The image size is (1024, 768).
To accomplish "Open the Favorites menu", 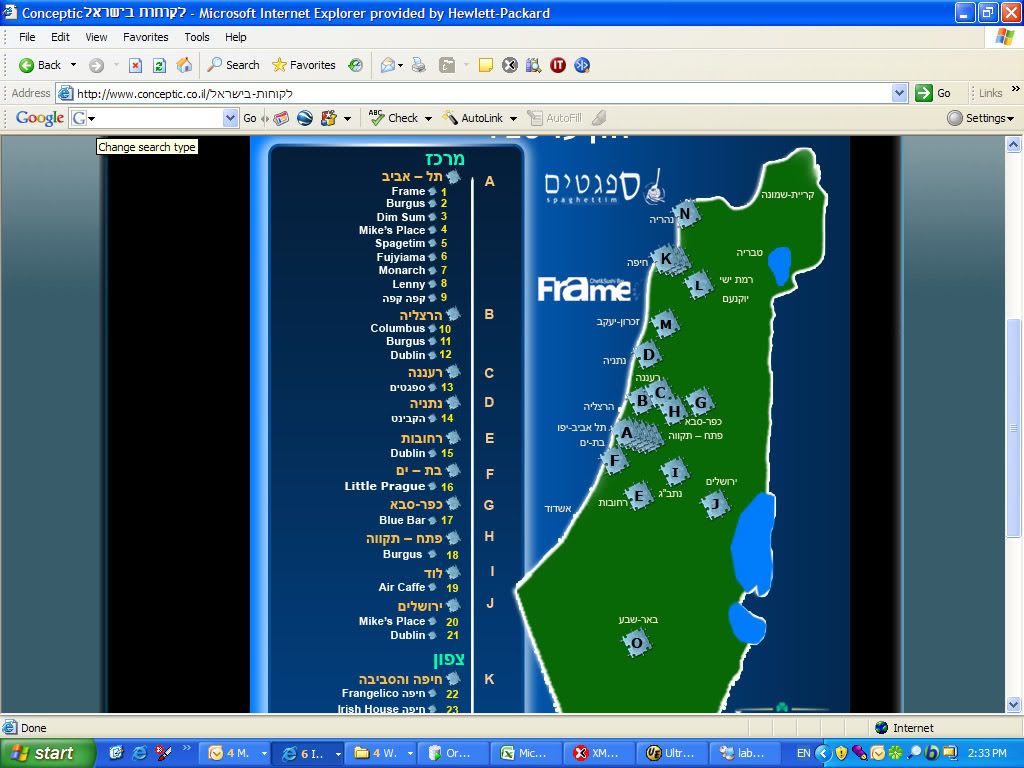I will 146,37.
